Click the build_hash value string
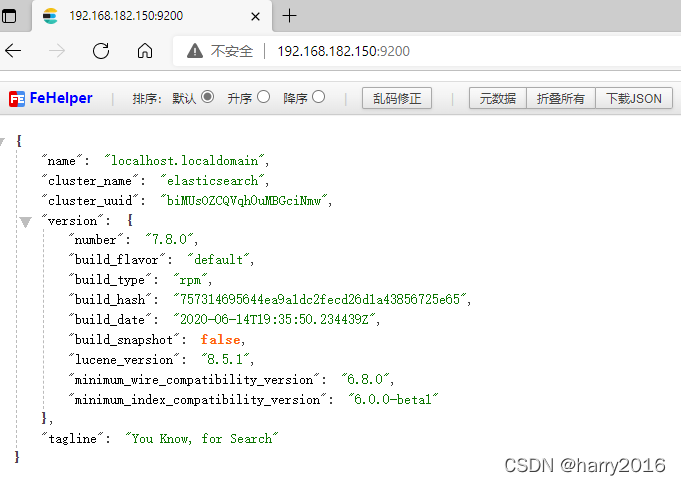The height and width of the screenshot is (485, 681). (320, 299)
